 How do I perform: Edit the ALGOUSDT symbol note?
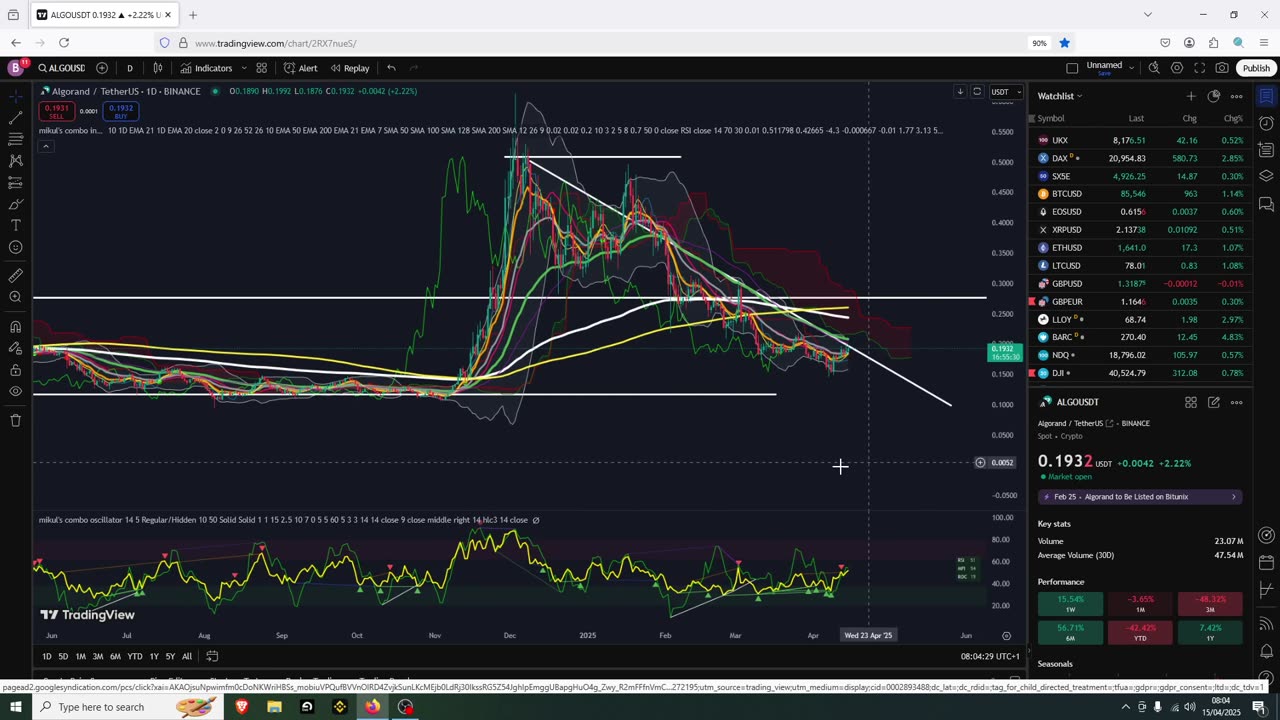click(x=1213, y=402)
